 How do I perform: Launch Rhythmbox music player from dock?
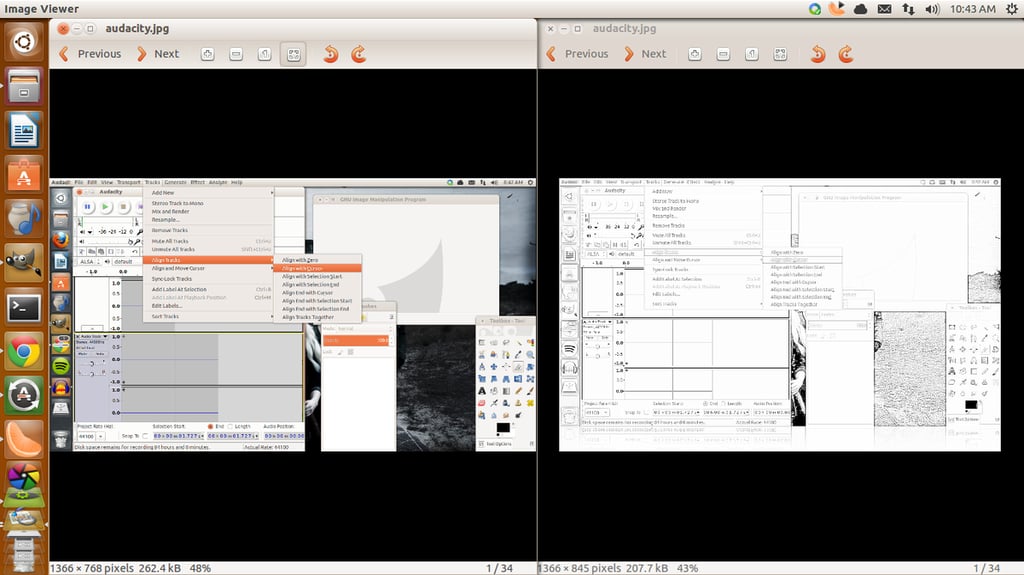pos(24,218)
